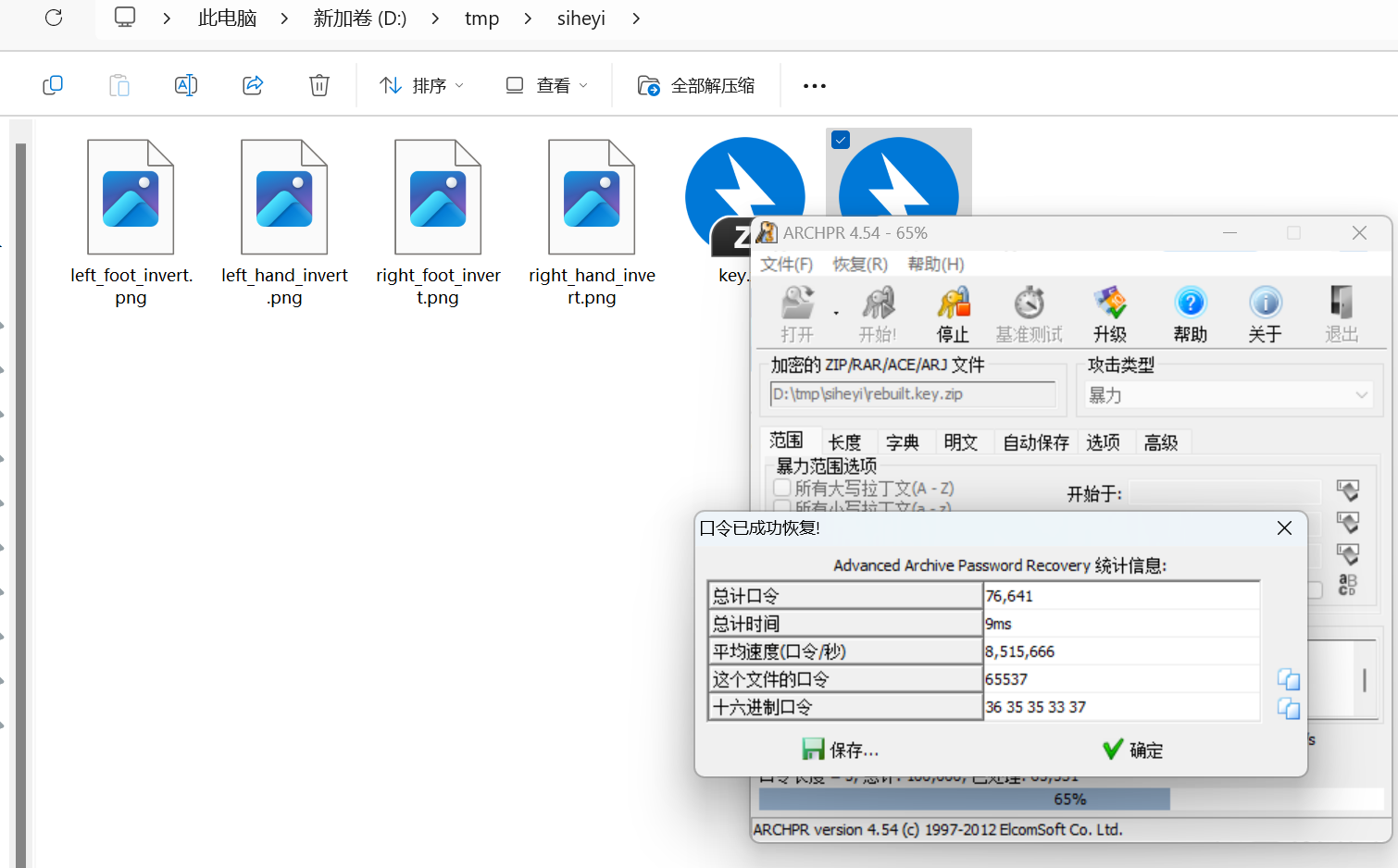Screen dimensions: 1398x868
Task: Expand chevron after siheyi breadcrumb
Action: (636, 19)
